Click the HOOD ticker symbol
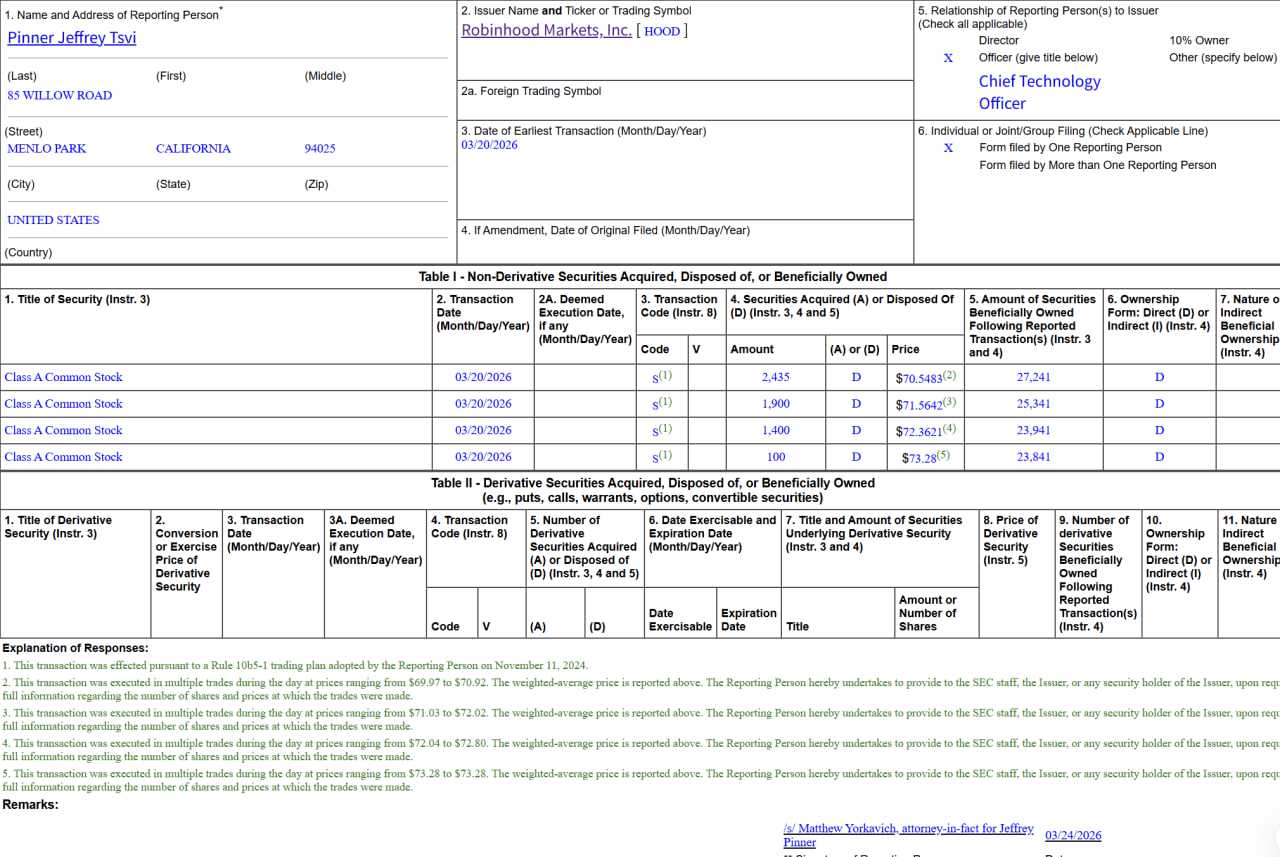Viewport: 1280px width, 857px height. (x=662, y=31)
